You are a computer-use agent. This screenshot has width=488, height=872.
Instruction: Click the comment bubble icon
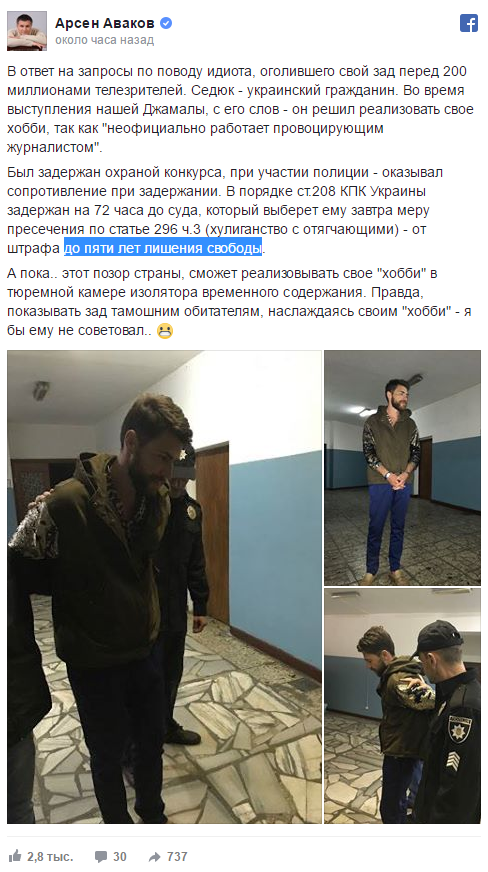click(101, 856)
